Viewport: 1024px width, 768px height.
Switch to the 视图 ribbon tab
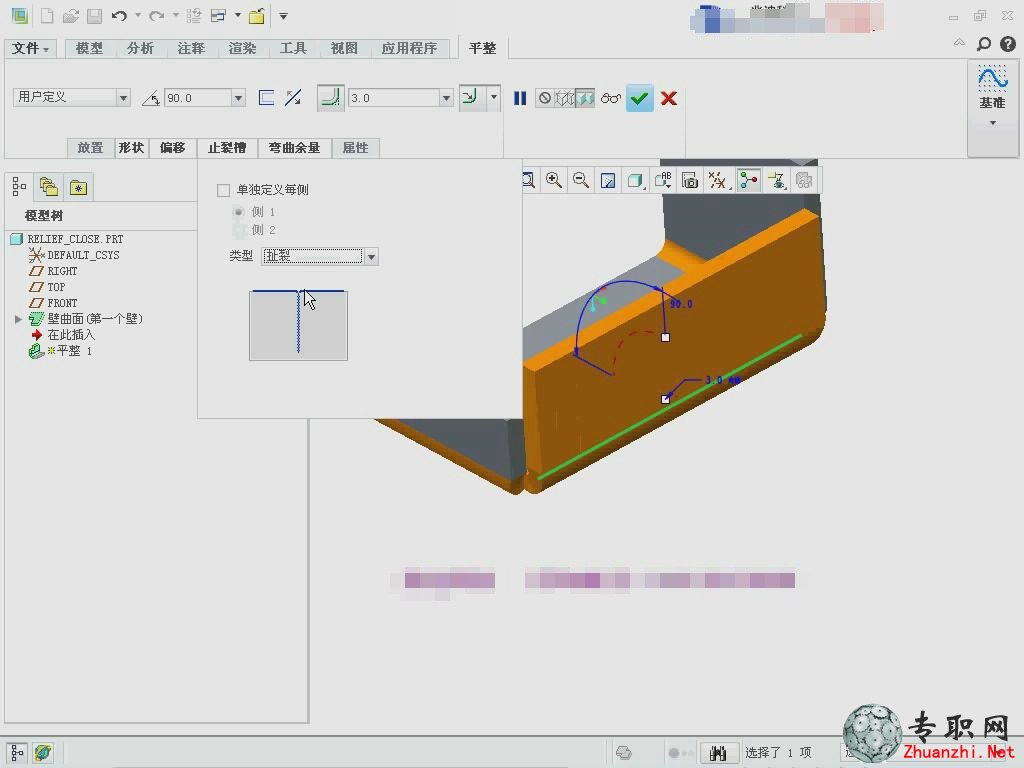coord(344,48)
